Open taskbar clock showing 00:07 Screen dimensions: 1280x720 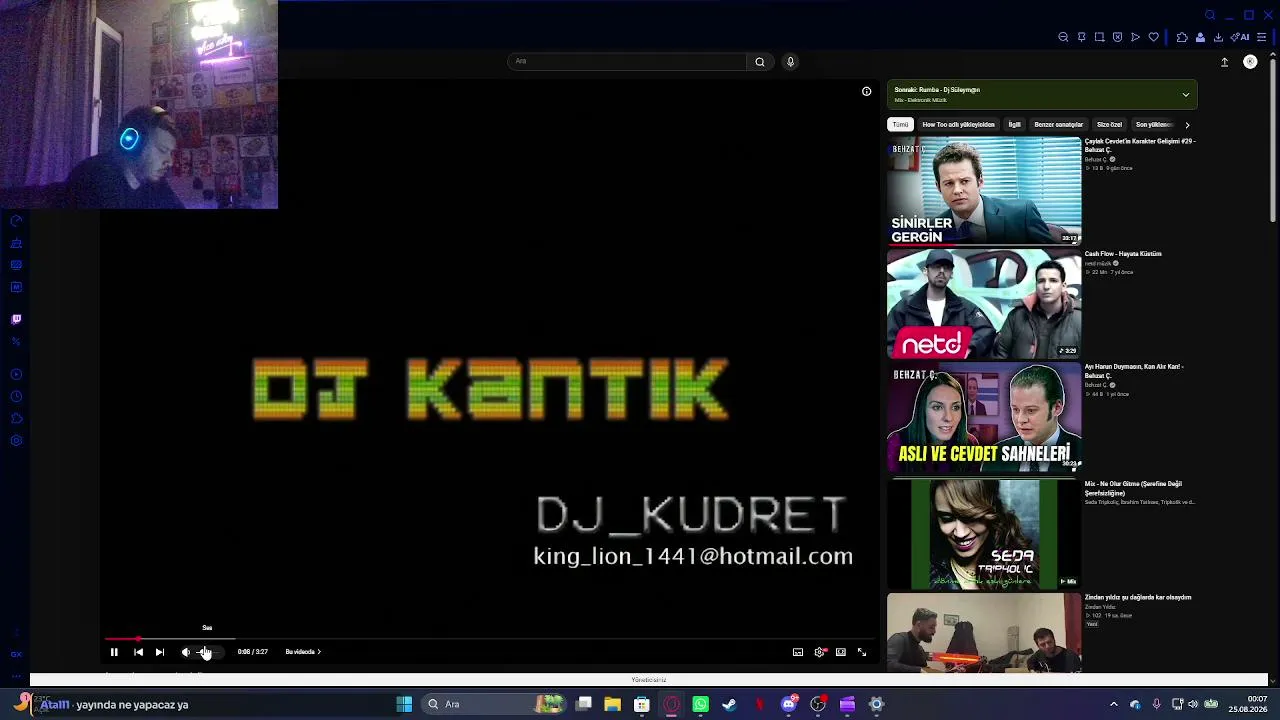coord(1247,704)
